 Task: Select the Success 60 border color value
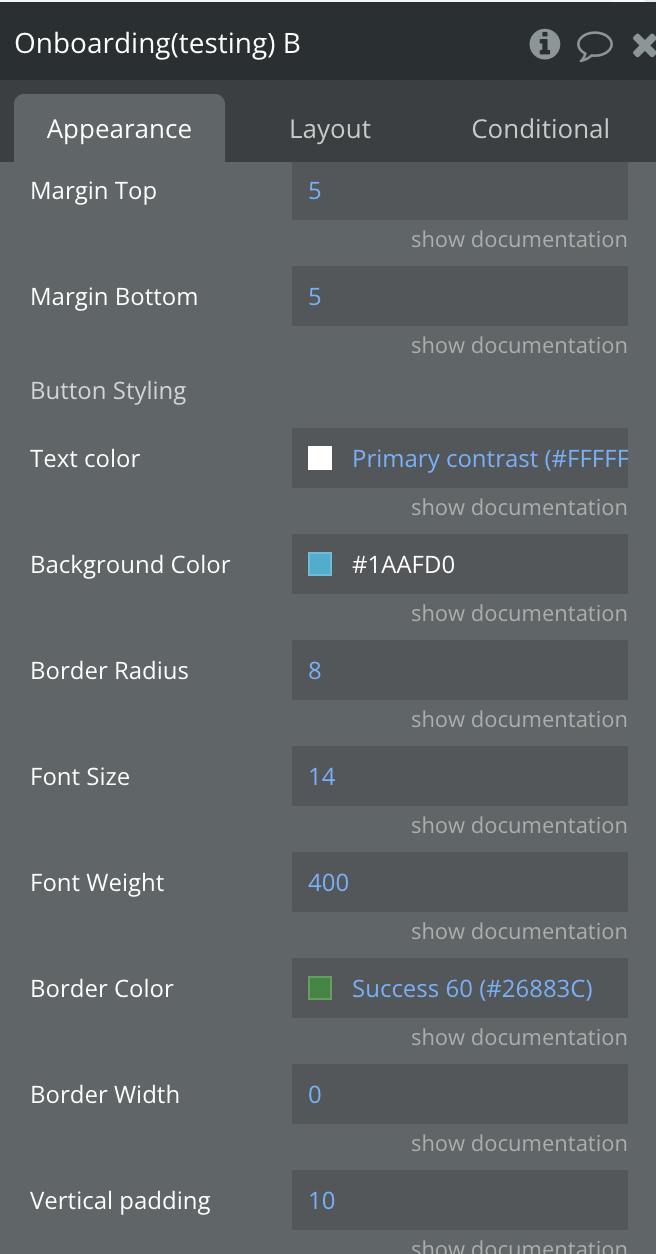pyautogui.click(x=472, y=989)
